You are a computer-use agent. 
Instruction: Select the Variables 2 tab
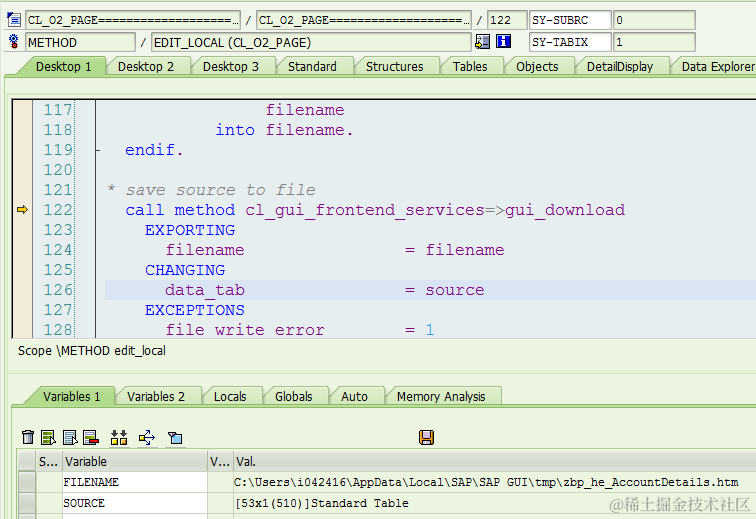156,396
